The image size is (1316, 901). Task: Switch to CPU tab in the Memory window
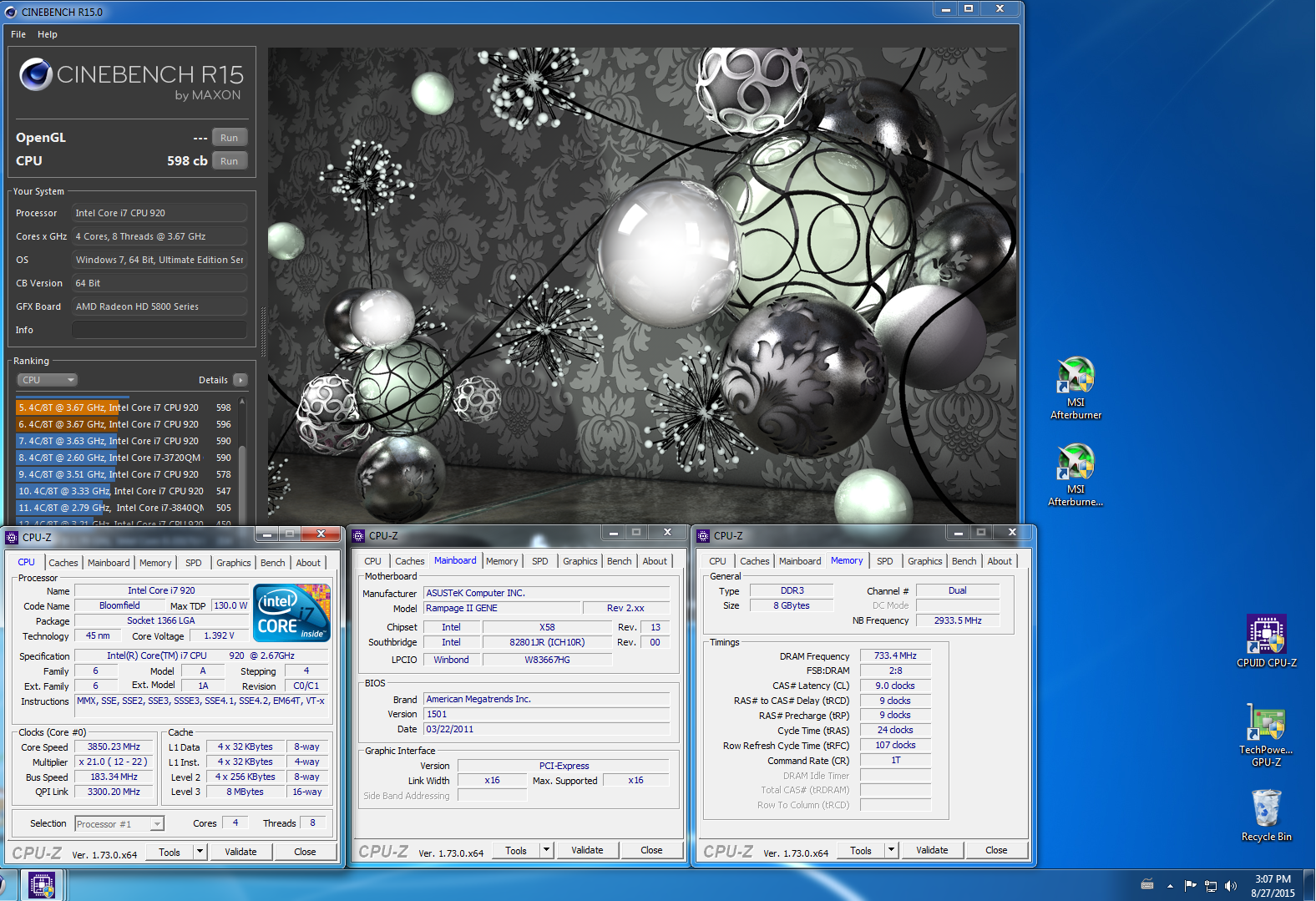pyautogui.click(x=717, y=561)
